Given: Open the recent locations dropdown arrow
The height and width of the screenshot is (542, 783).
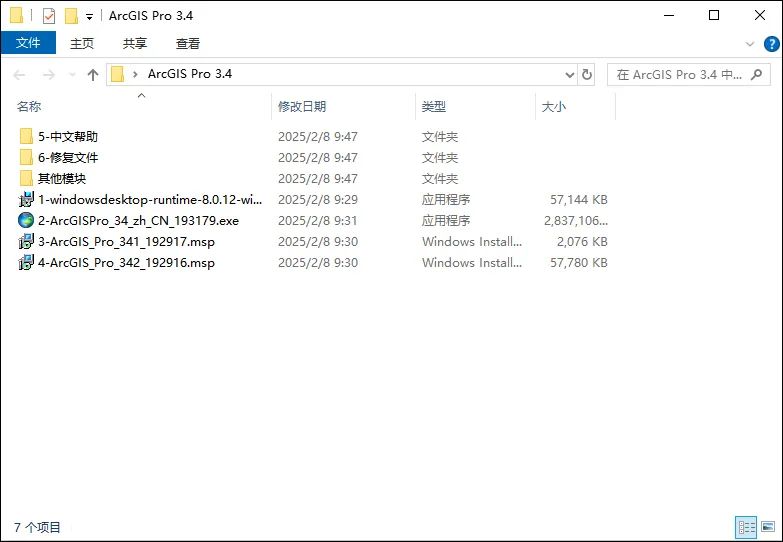Looking at the screenshot, I should click(71, 75).
